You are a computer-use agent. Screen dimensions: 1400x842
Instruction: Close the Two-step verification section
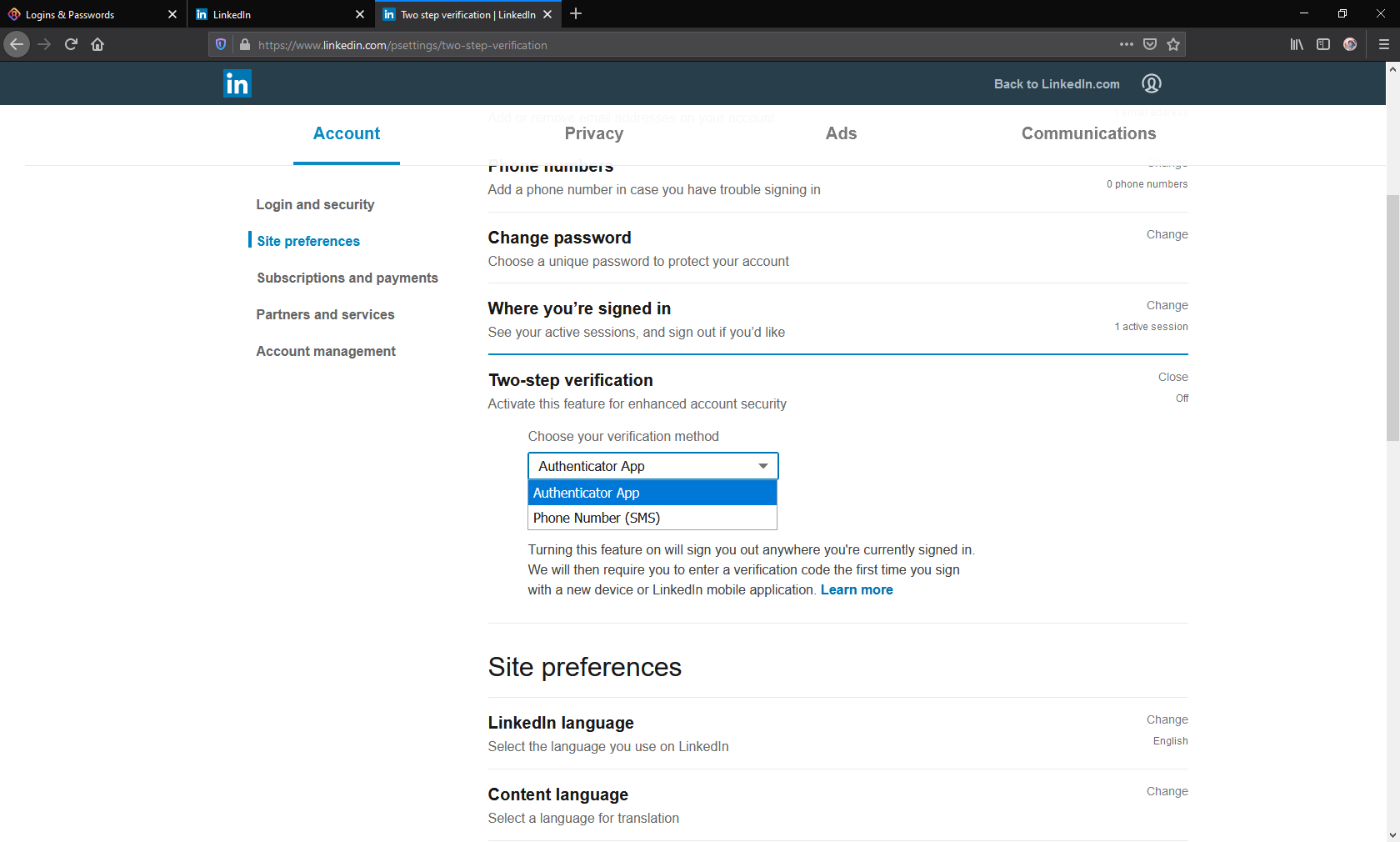(1172, 377)
